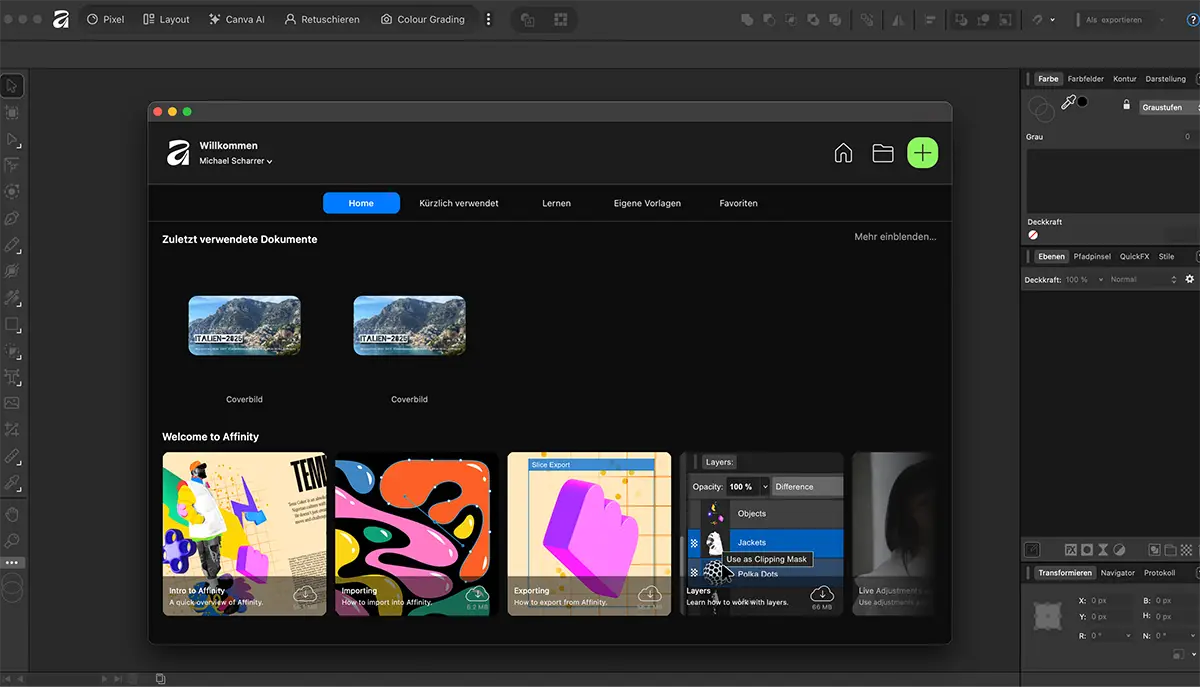Open the Farbfelder panel tab
Image resolution: width=1200 pixels, height=687 pixels.
click(1085, 79)
